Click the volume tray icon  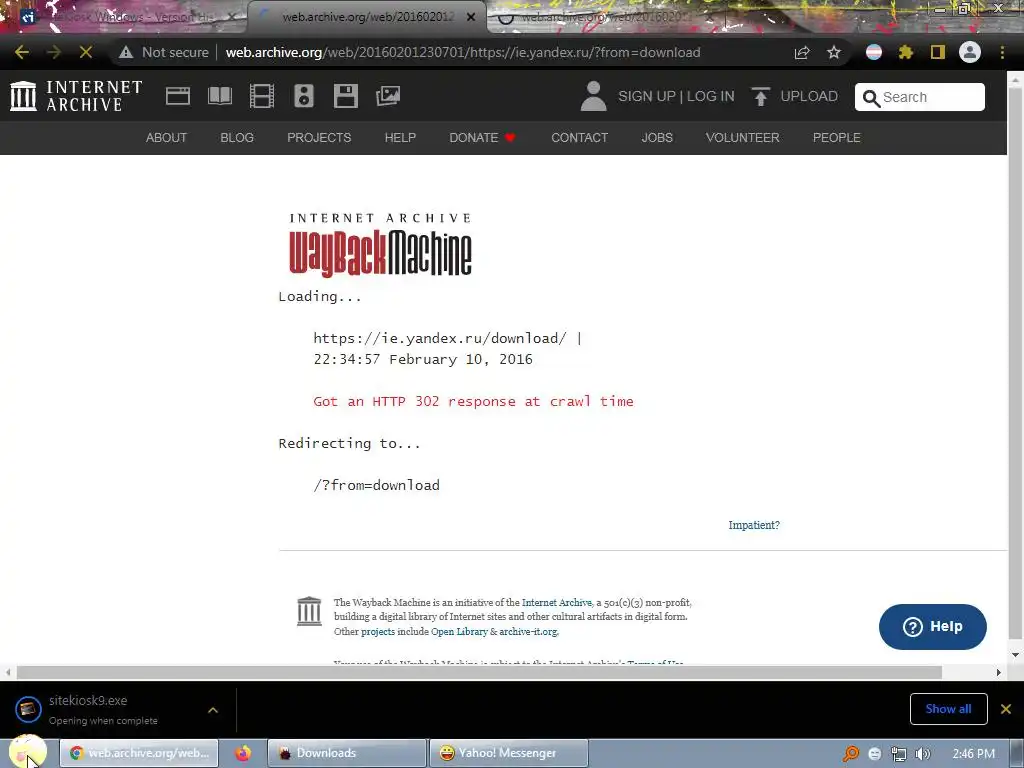[x=923, y=754]
